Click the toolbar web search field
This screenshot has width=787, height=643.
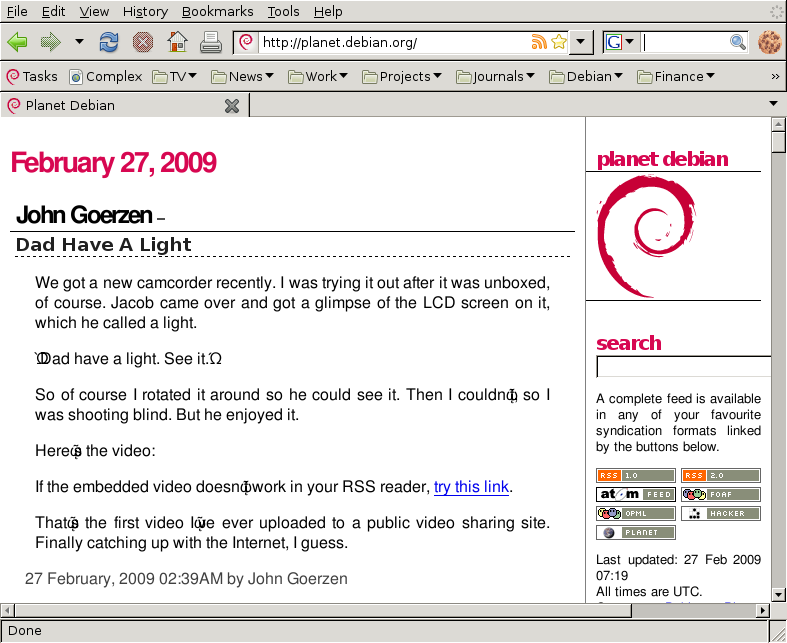coord(685,42)
